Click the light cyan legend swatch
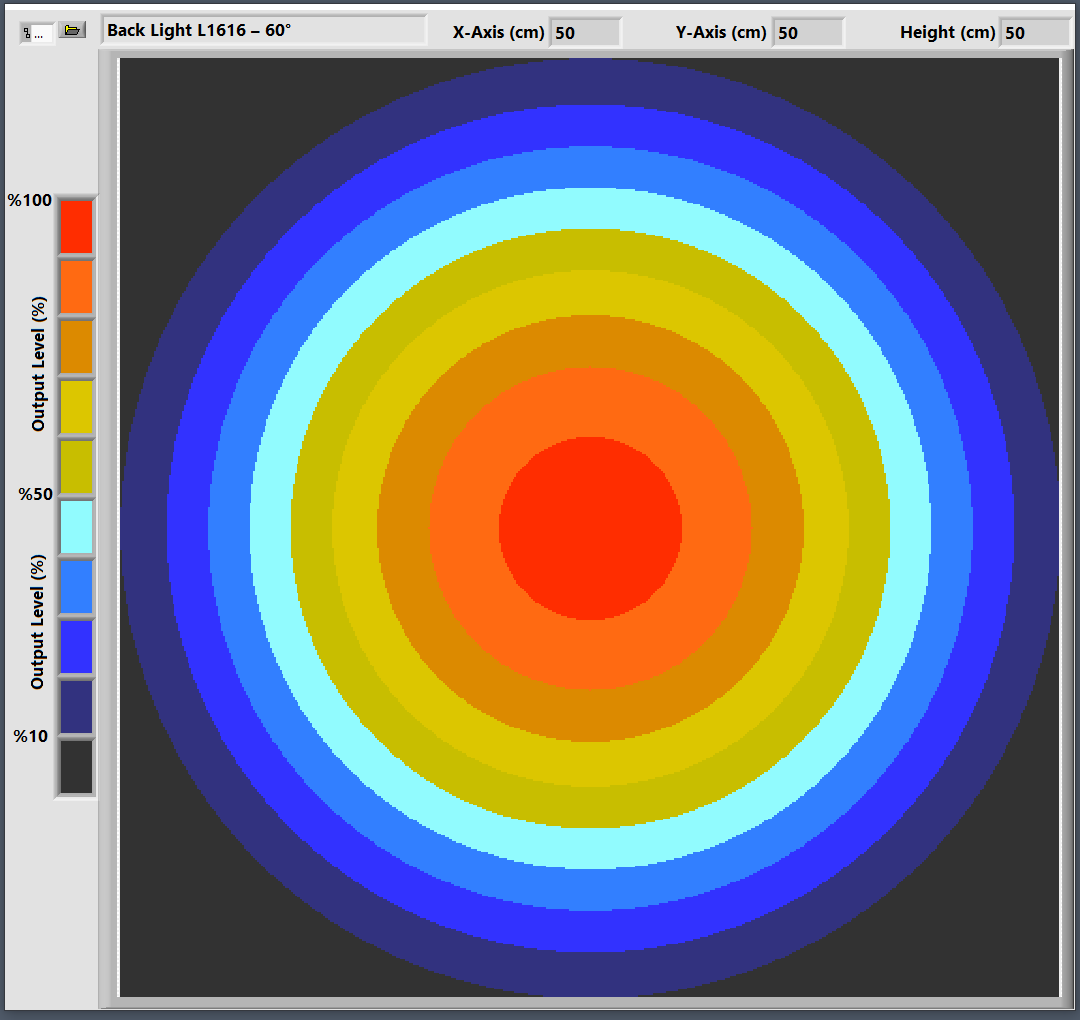The height and width of the screenshot is (1020, 1080). click(76, 527)
